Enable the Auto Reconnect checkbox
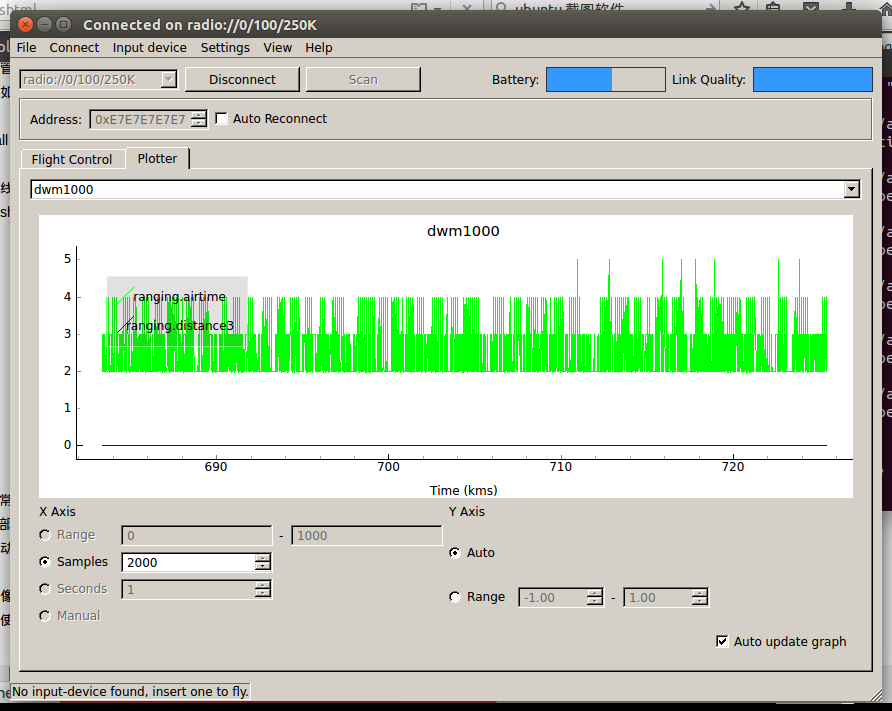The width and height of the screenshot is (892, 711). click(x=222, y=118)
